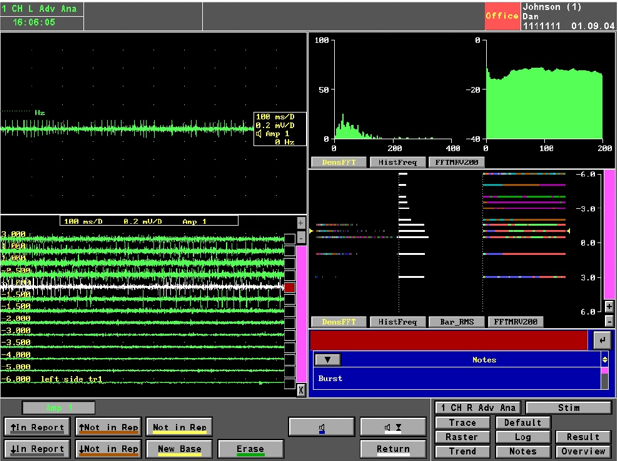Click the up/down stepper on the Notes header
This screenshot has height=461, width=618.
click(x=605, y=359)
